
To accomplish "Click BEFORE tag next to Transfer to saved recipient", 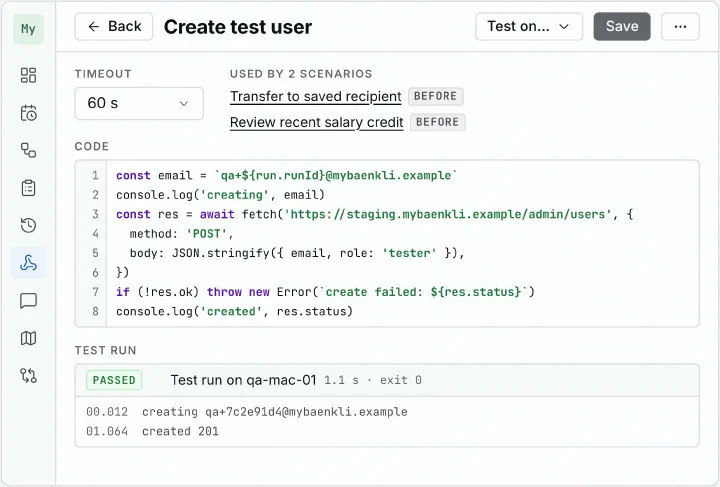I will tap(435, 96).
